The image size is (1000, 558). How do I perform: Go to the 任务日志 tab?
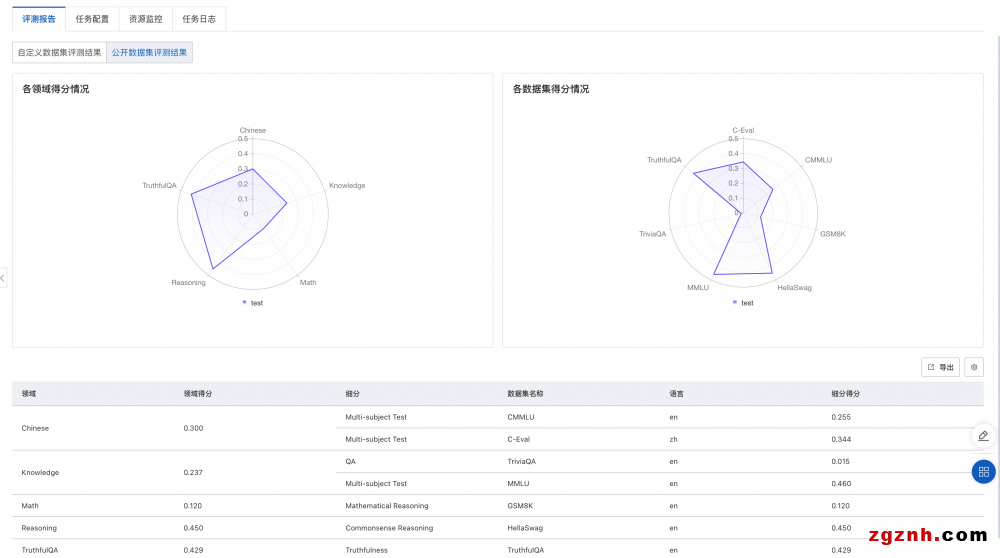199,19
